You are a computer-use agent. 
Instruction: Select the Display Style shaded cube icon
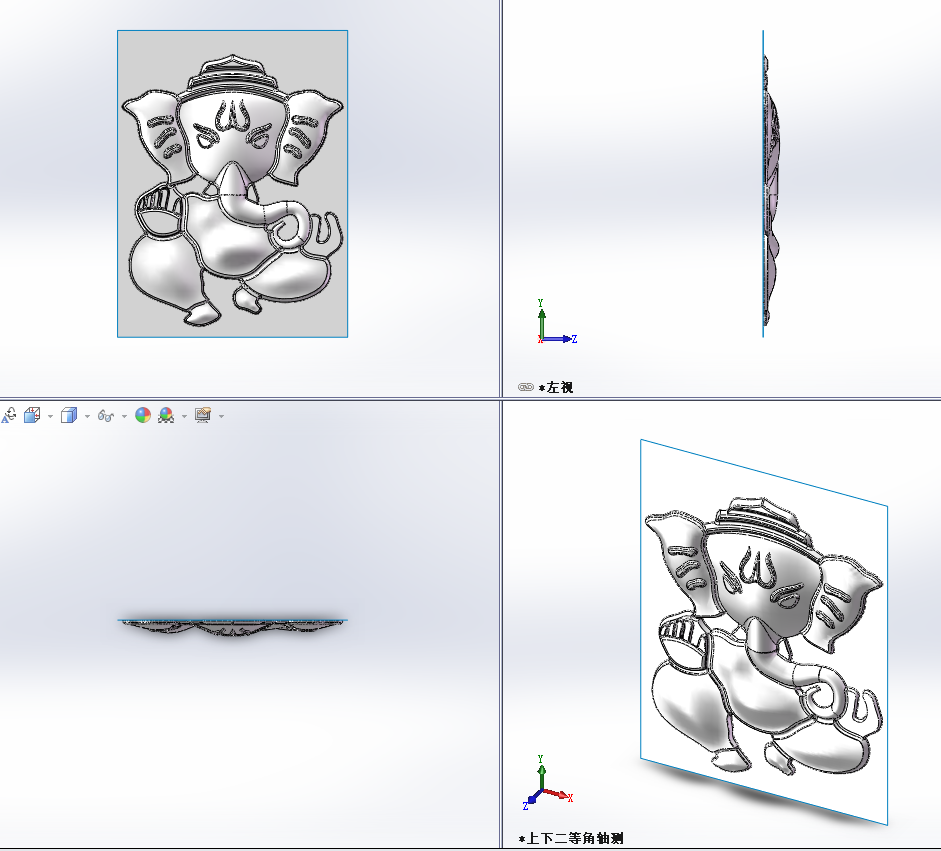(x=69, y=415)
